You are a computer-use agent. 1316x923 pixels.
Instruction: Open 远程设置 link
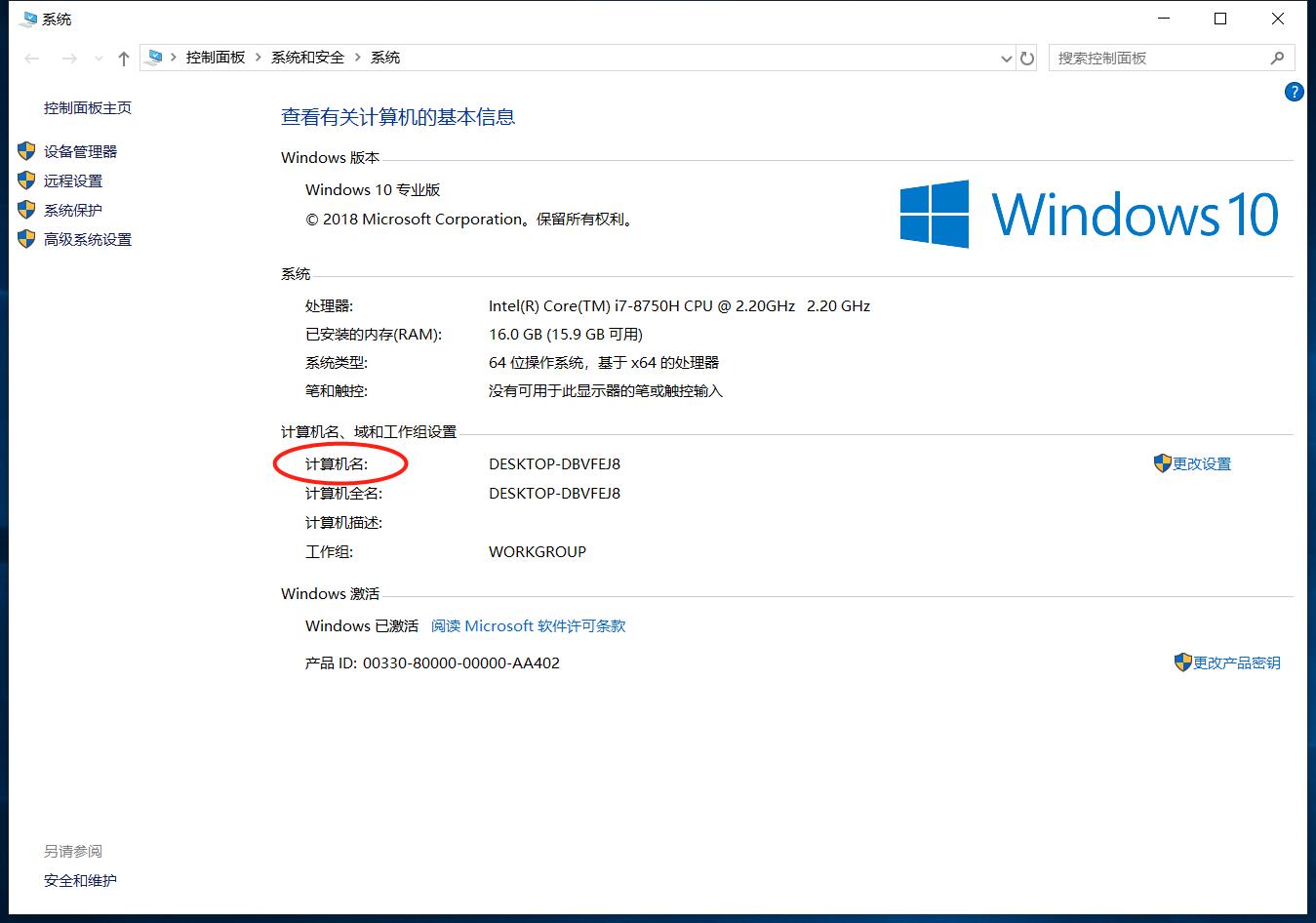(73, 181)
